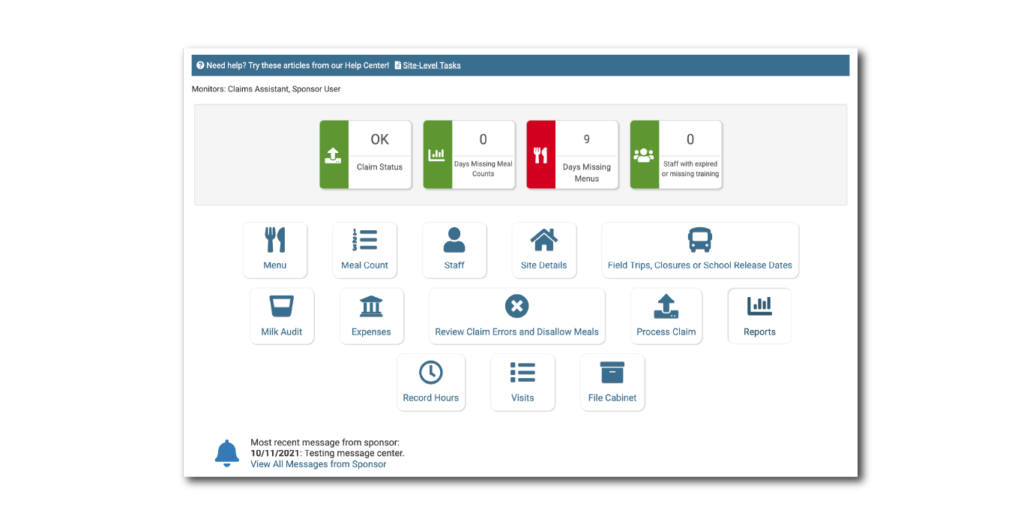The width and height of the screenshot is (1024, 525).
Task: Click the Field Trips bus icon
Action: (x=699, y=240)
